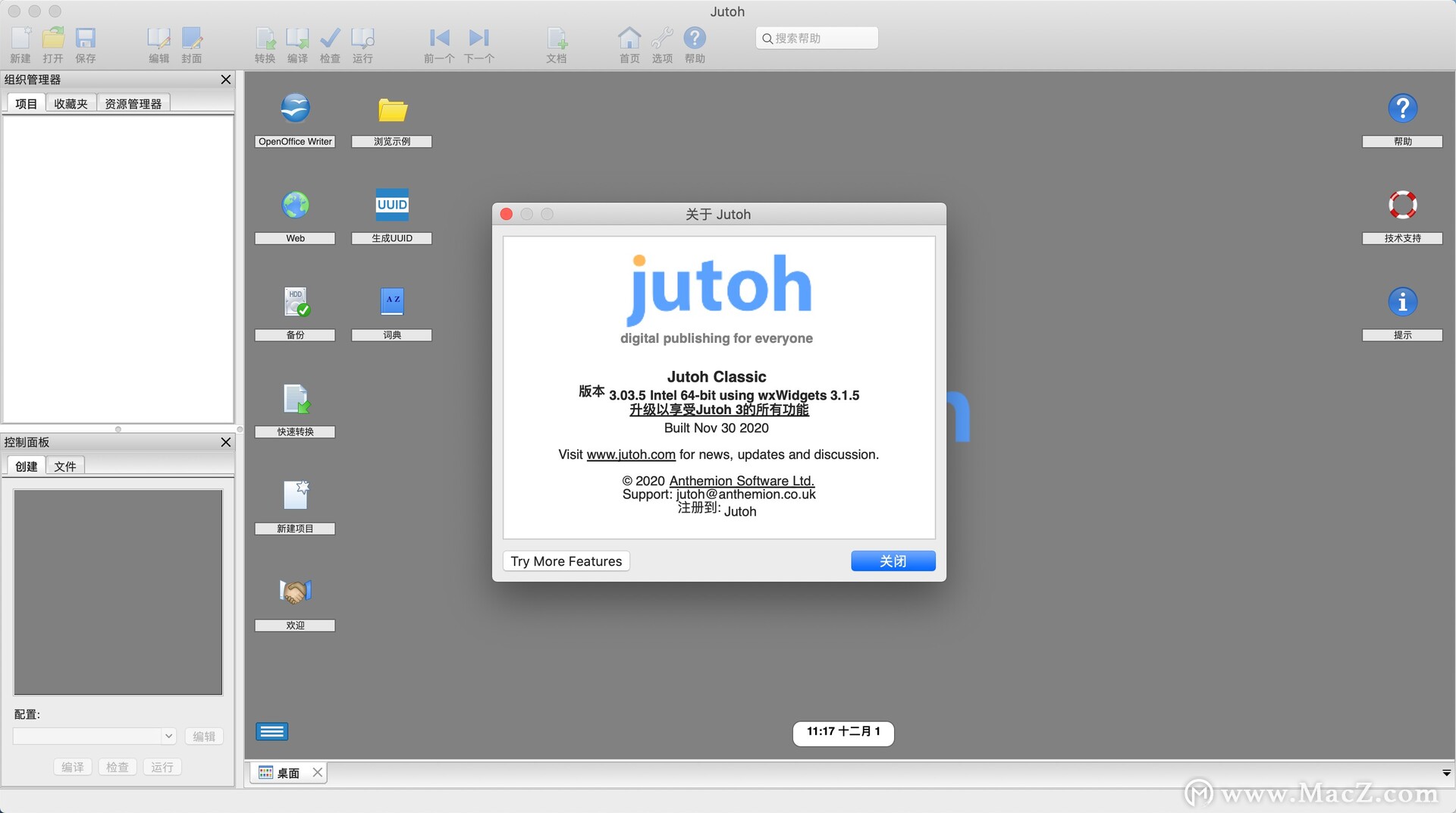Click the 欢迎 handshake desktop icon
This screenshot has width=1456, height=813.
(x=296, y=592)
